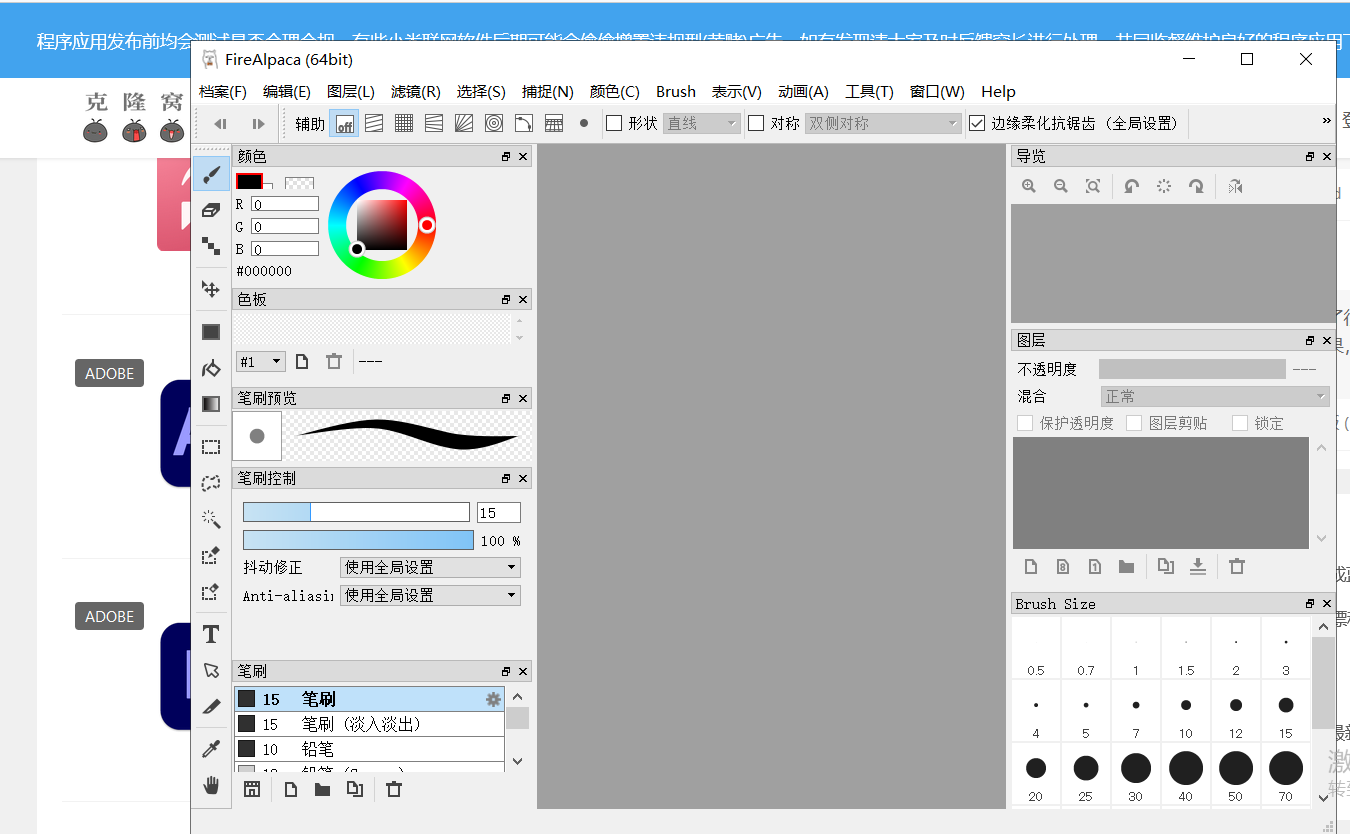Open the 混合 blend mode dropdown
1350x834 pixels.
(1215, 396)
